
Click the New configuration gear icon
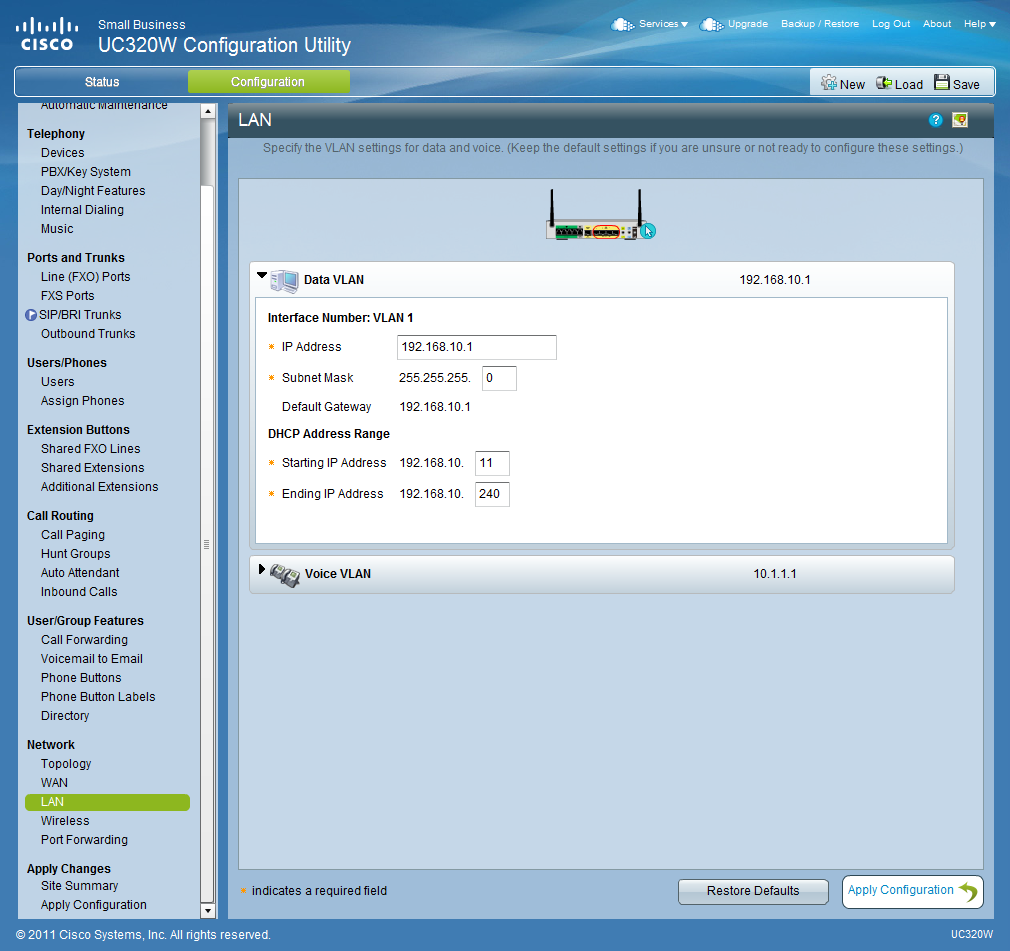[828, 84]
